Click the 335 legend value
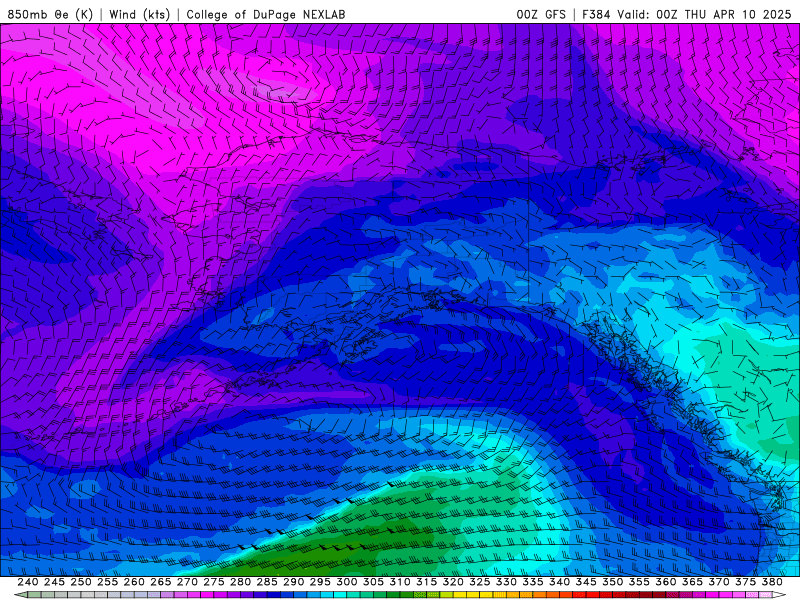800x600 pixels. click(x=533, y=582)
